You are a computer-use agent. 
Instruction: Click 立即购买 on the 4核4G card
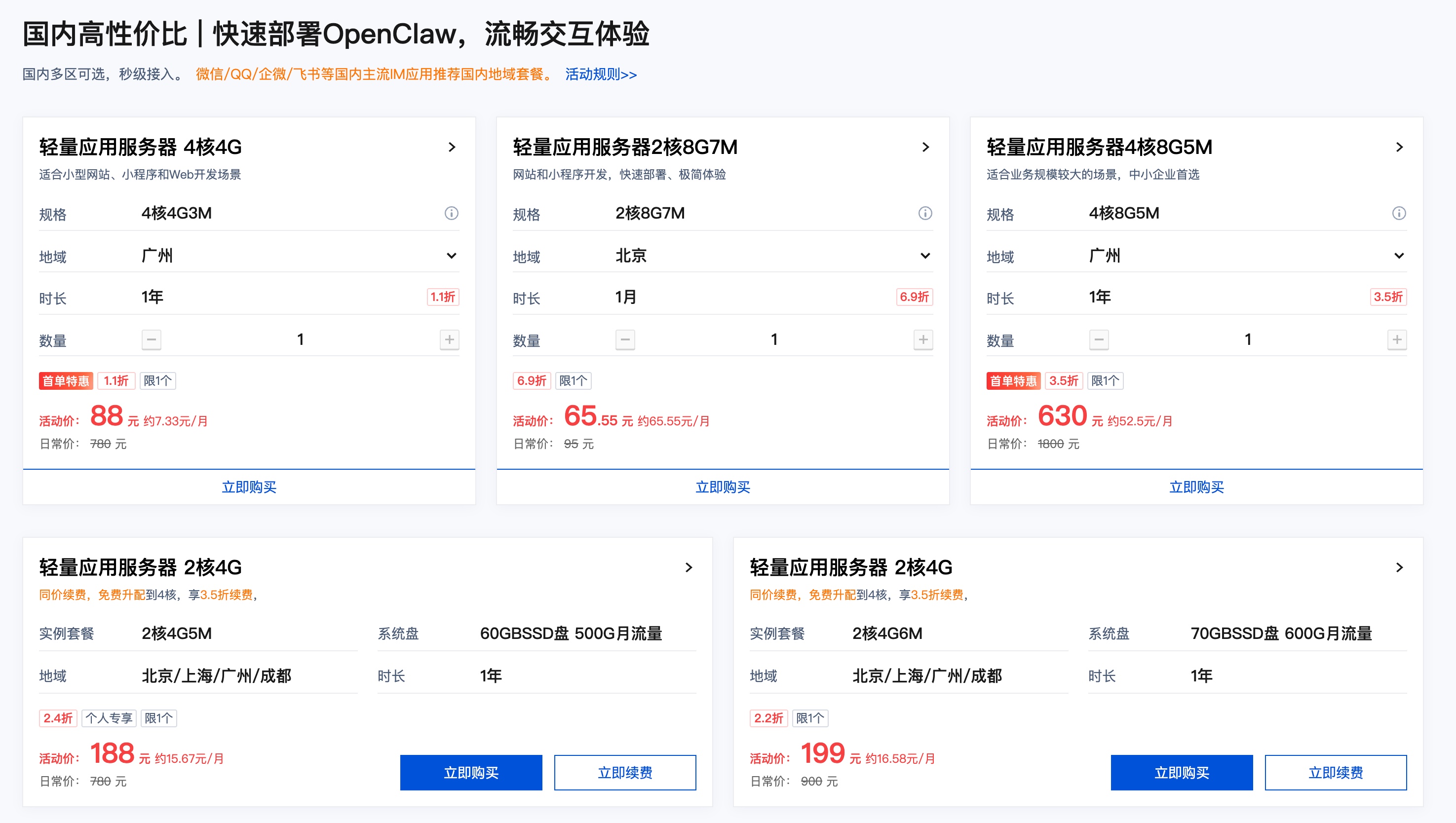(249, 487)
